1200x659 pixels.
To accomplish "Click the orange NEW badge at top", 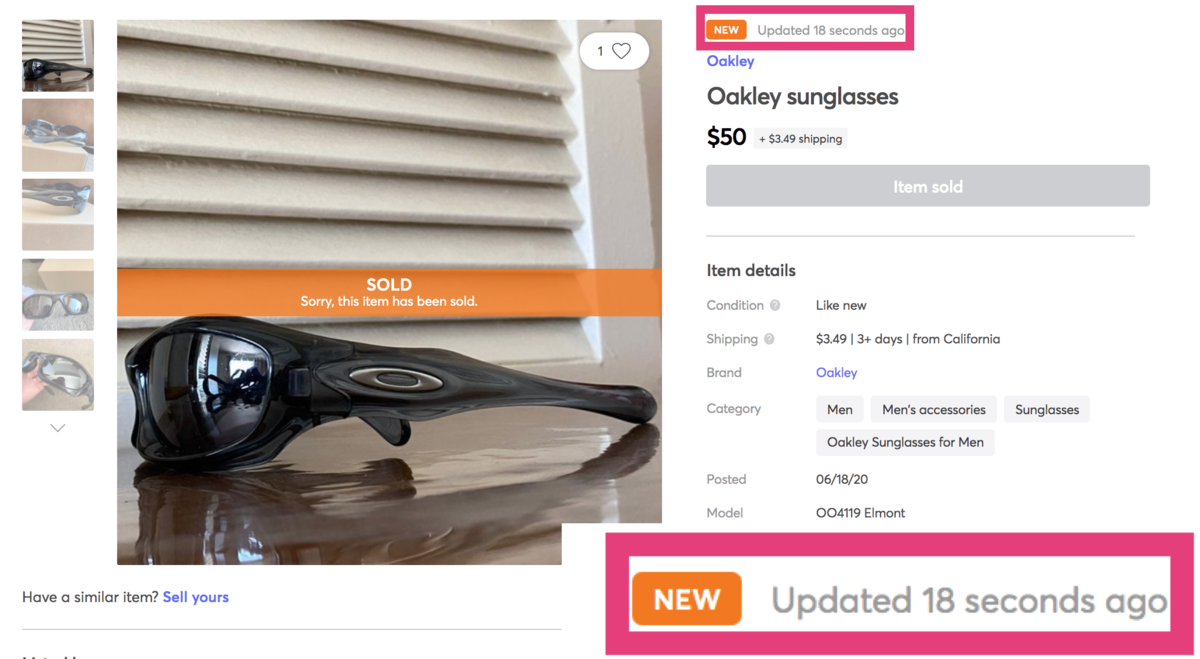I will (x=726, y=30).
